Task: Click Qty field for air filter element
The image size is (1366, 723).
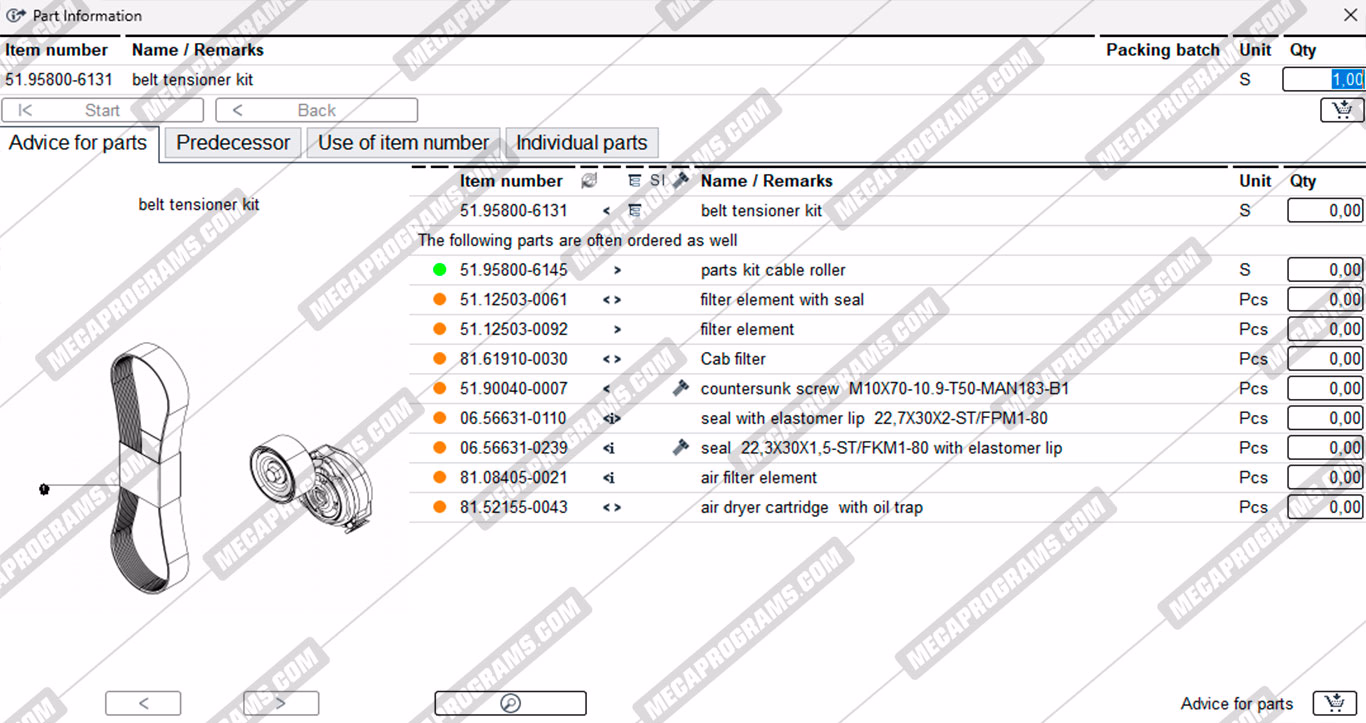Action: pos(1325,478)
